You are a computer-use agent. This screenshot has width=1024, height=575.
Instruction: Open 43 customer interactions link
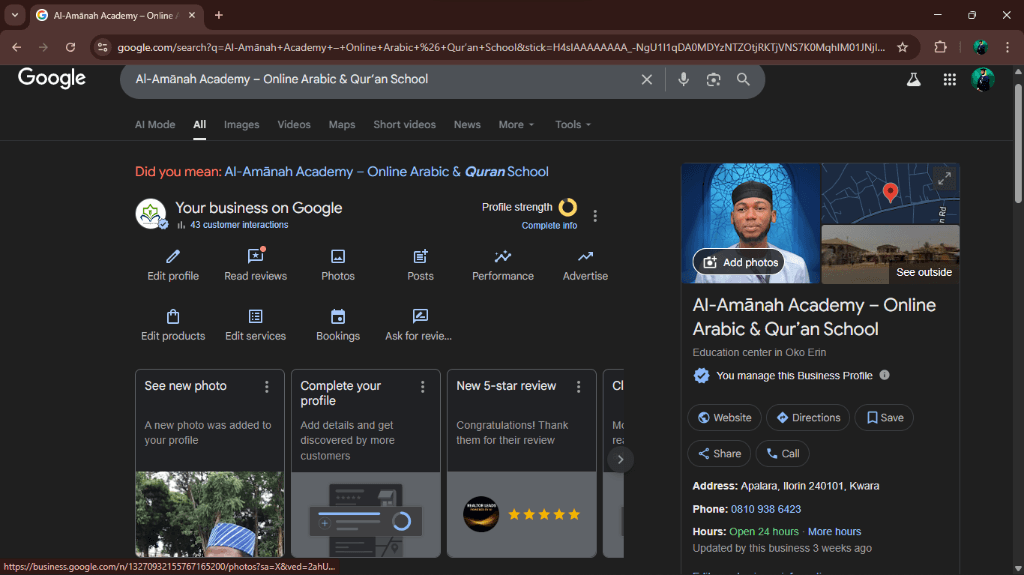239,225
